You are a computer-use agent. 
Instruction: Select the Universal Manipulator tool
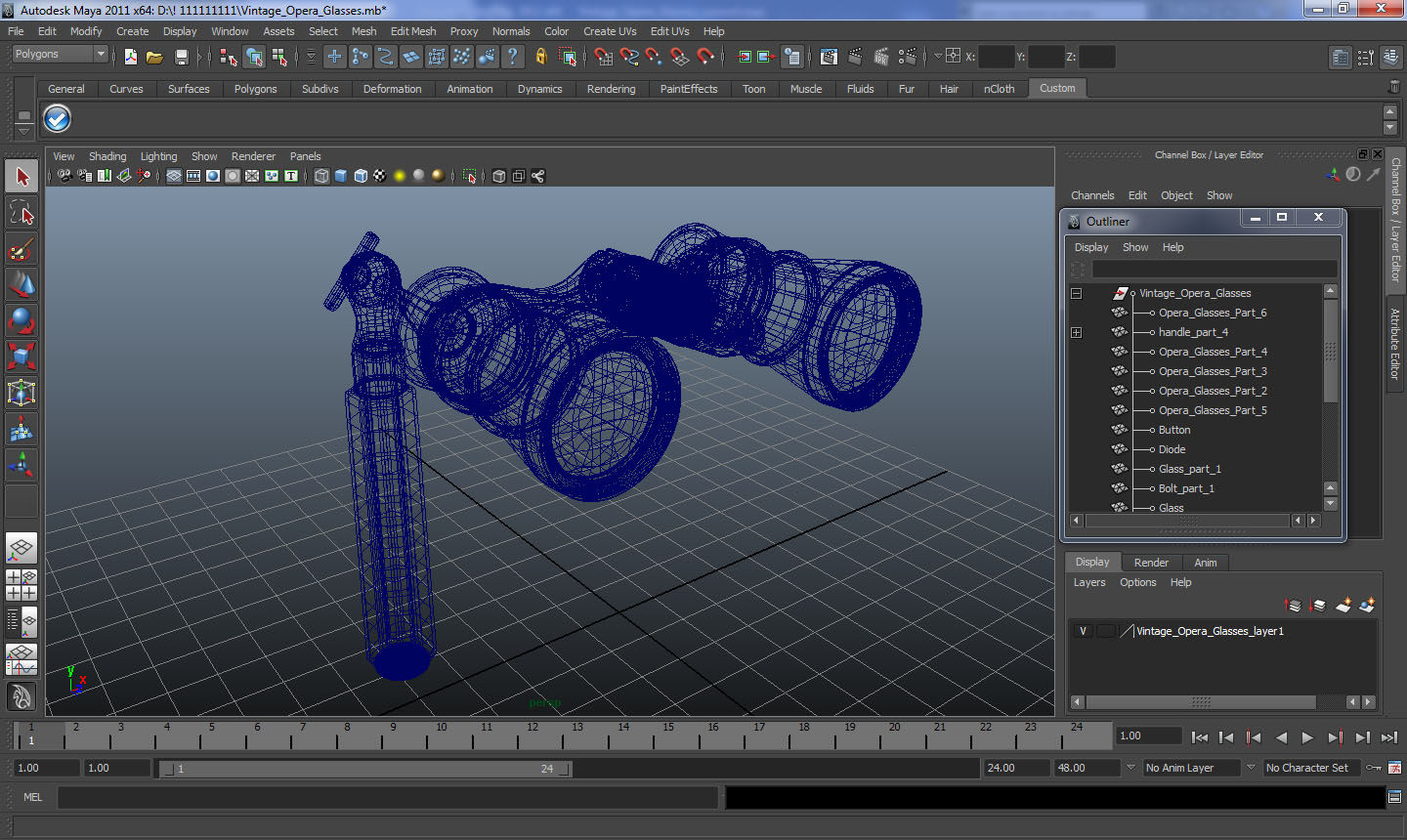[x=21, y=394]
